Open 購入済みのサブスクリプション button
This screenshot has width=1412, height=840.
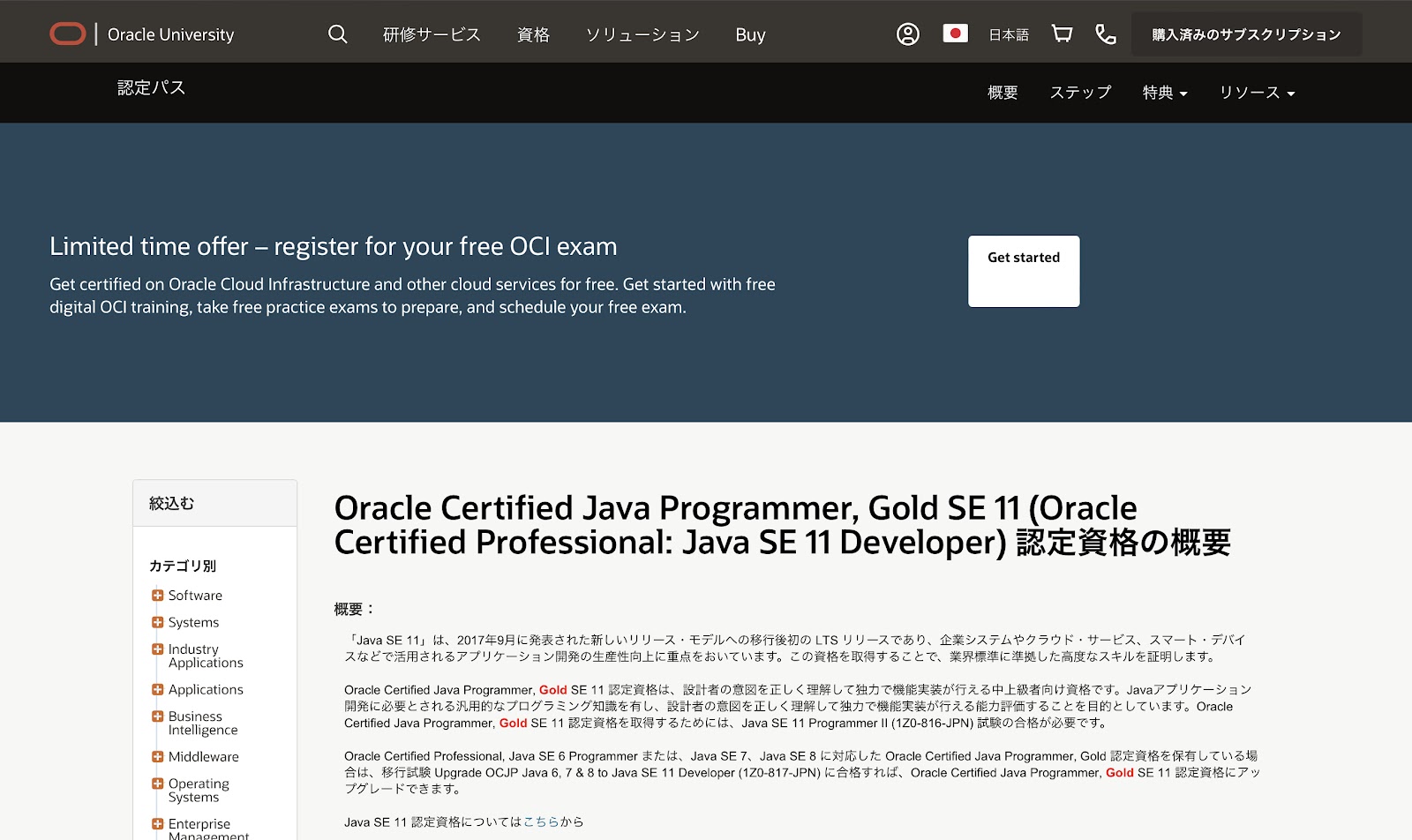(x=1246, y=34)
